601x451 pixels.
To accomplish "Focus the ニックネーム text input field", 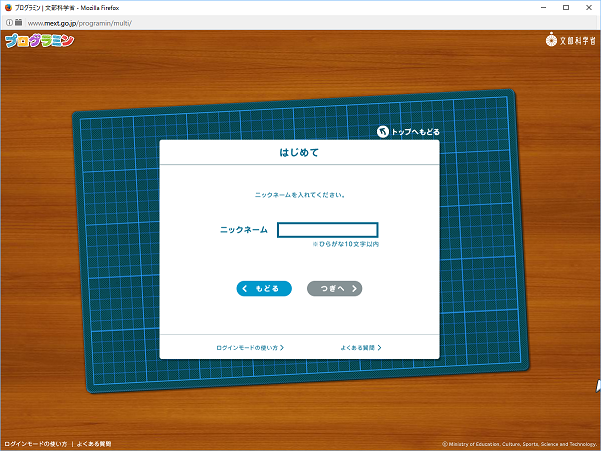I will [328, 230].
